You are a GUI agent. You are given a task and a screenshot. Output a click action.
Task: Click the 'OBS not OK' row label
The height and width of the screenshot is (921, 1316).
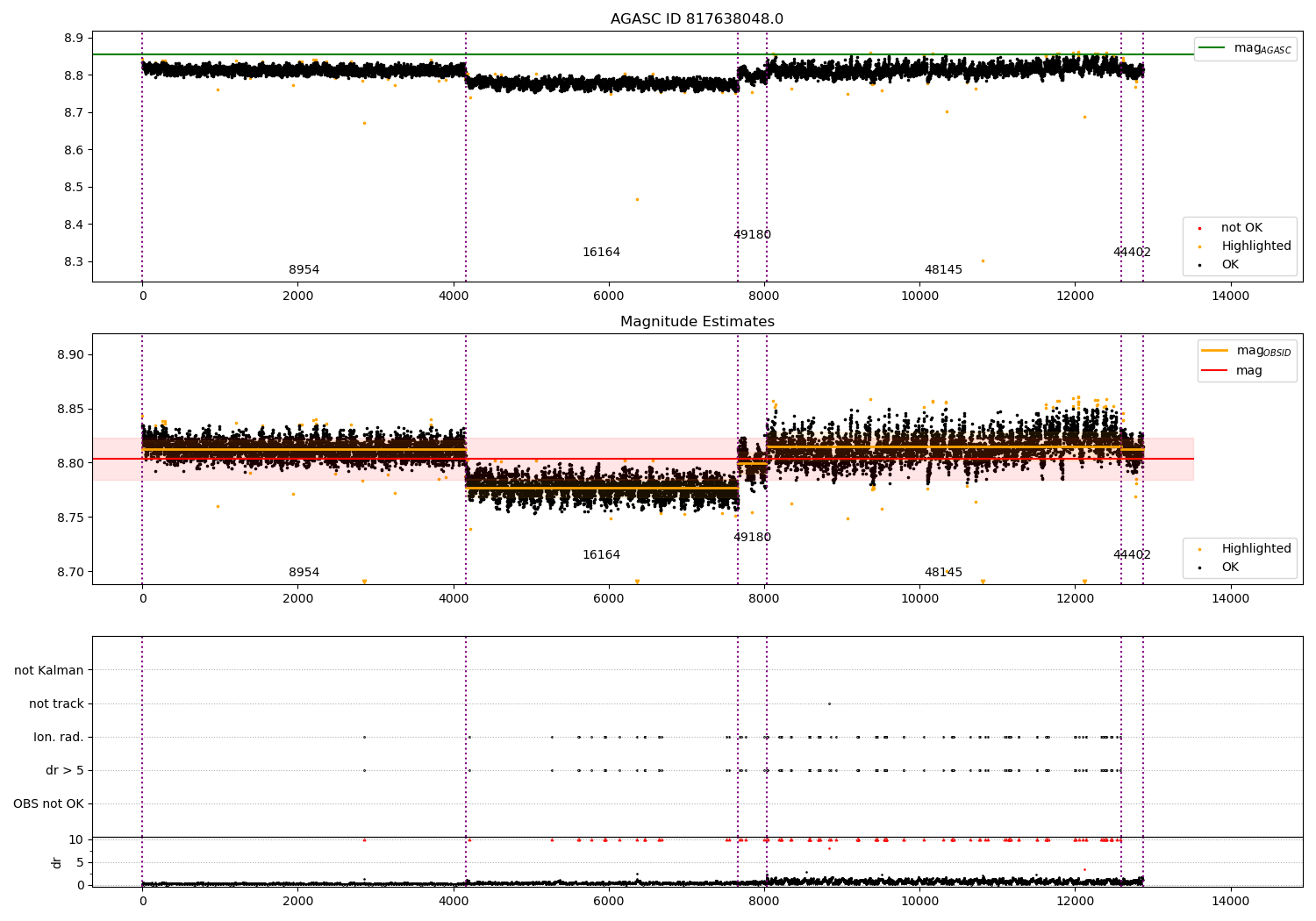click(x=48, y=804)
